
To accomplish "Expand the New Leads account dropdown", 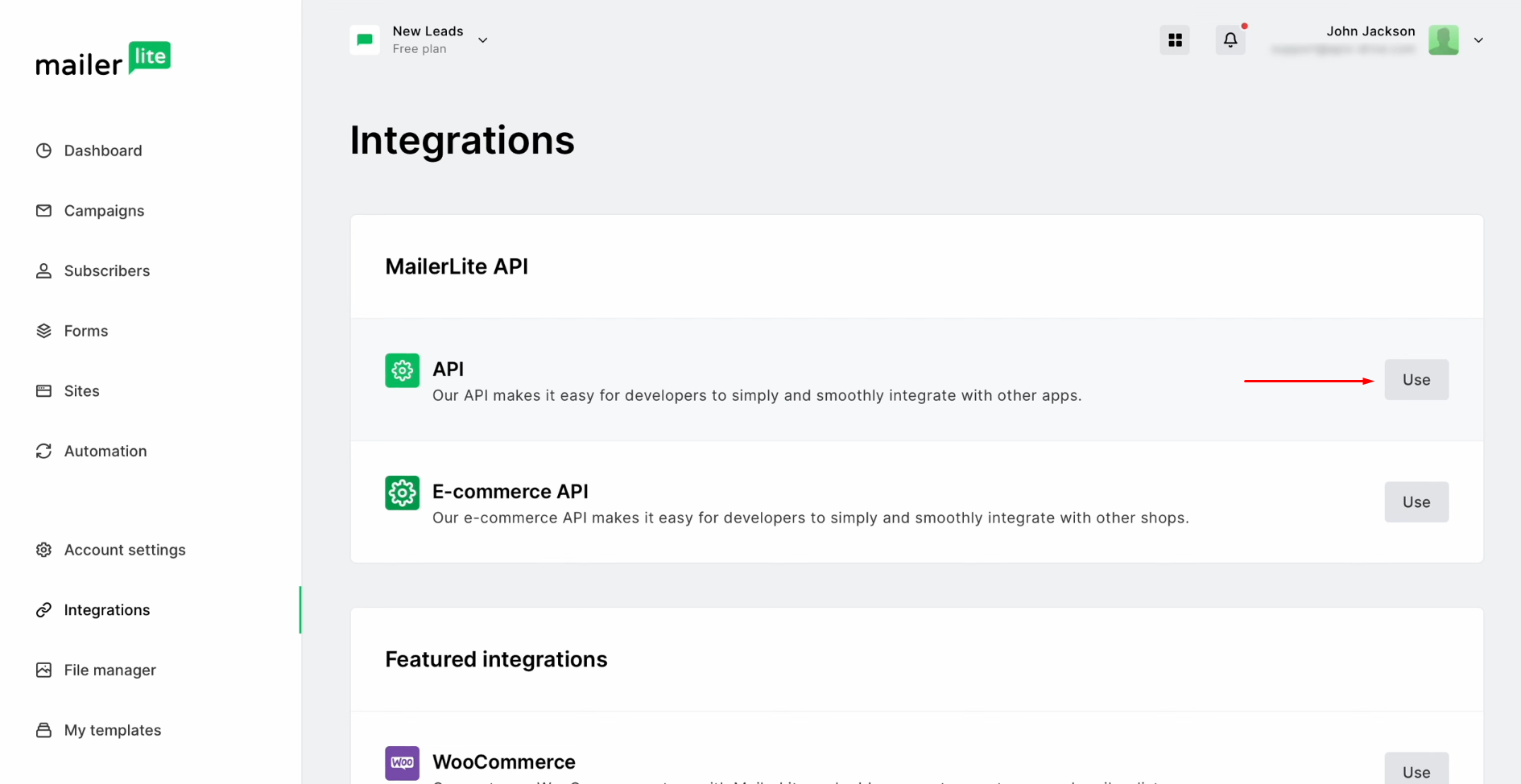I will pos(482,40).
